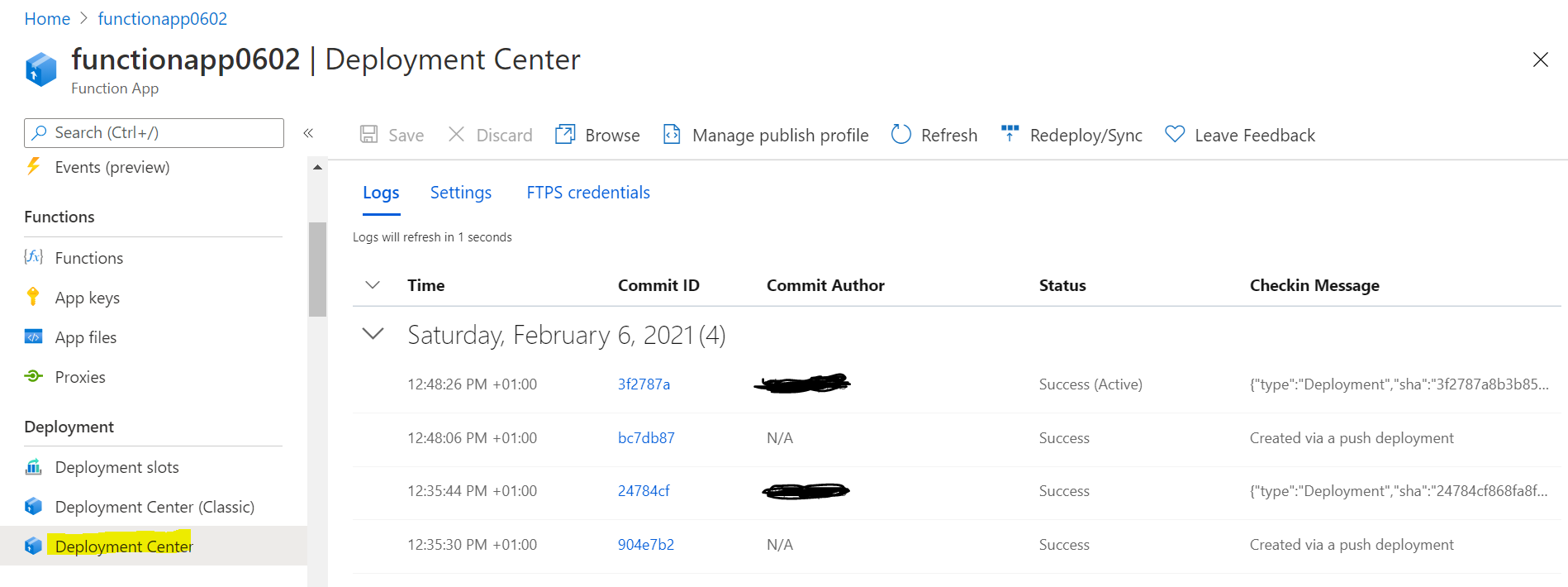The image size is (1568, 587).
Task: Click the sidebar vertical scrollbar thumb
Action: 317,269
